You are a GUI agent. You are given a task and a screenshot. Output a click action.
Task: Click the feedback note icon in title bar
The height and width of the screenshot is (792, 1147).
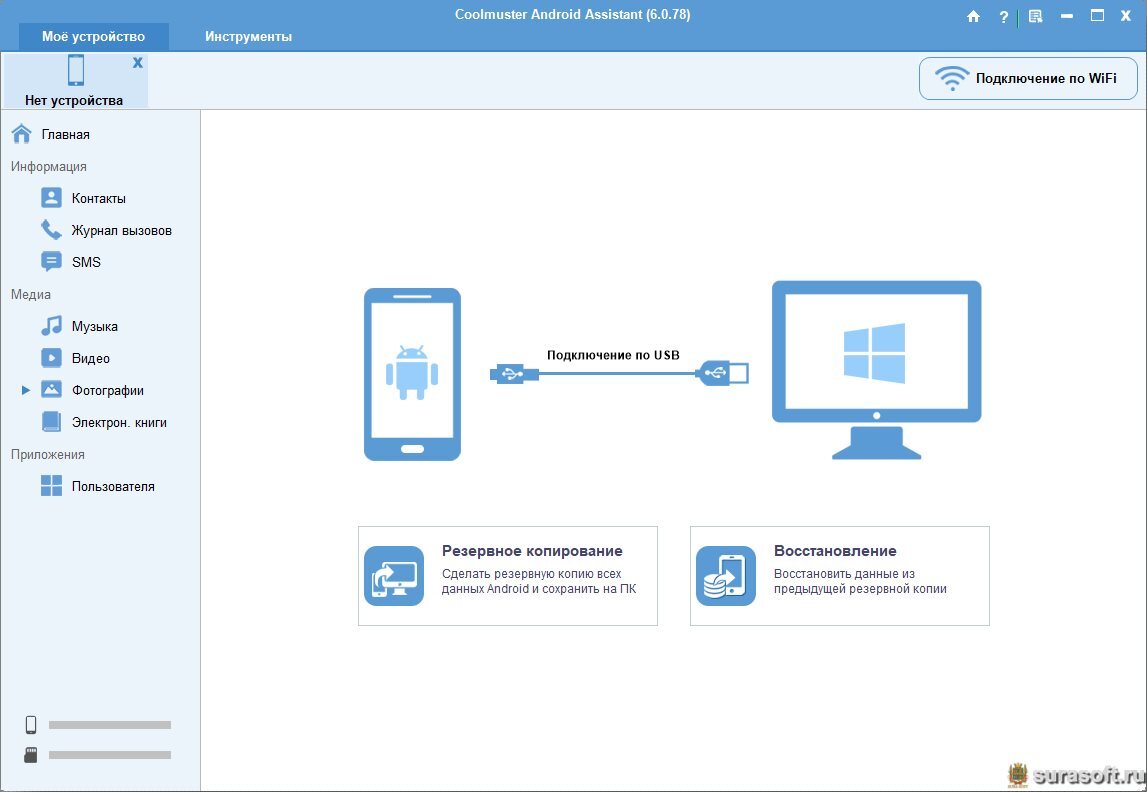pyautogui.click(x=1035, y=16)
